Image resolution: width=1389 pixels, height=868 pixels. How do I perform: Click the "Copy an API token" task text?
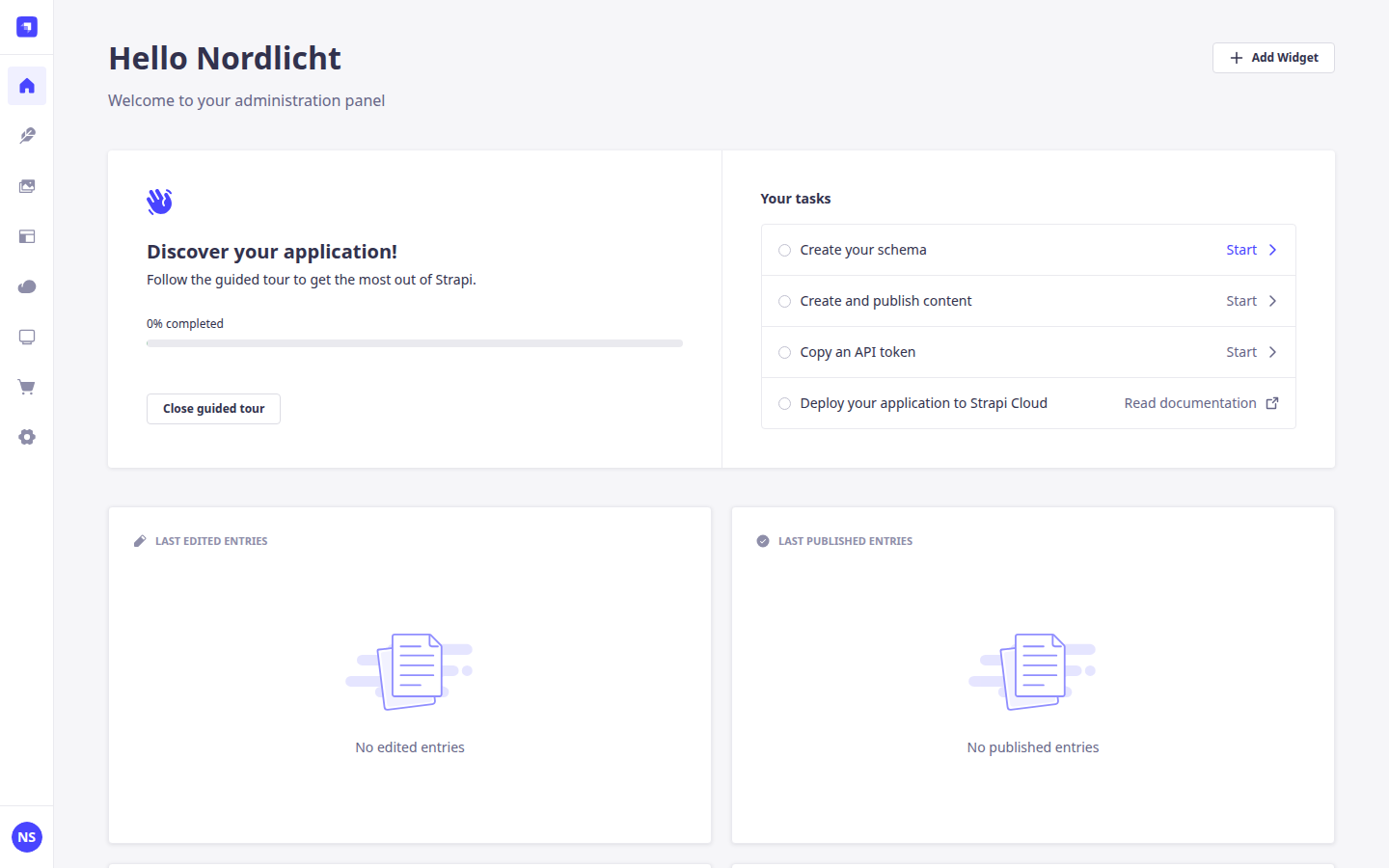point(858,352)
